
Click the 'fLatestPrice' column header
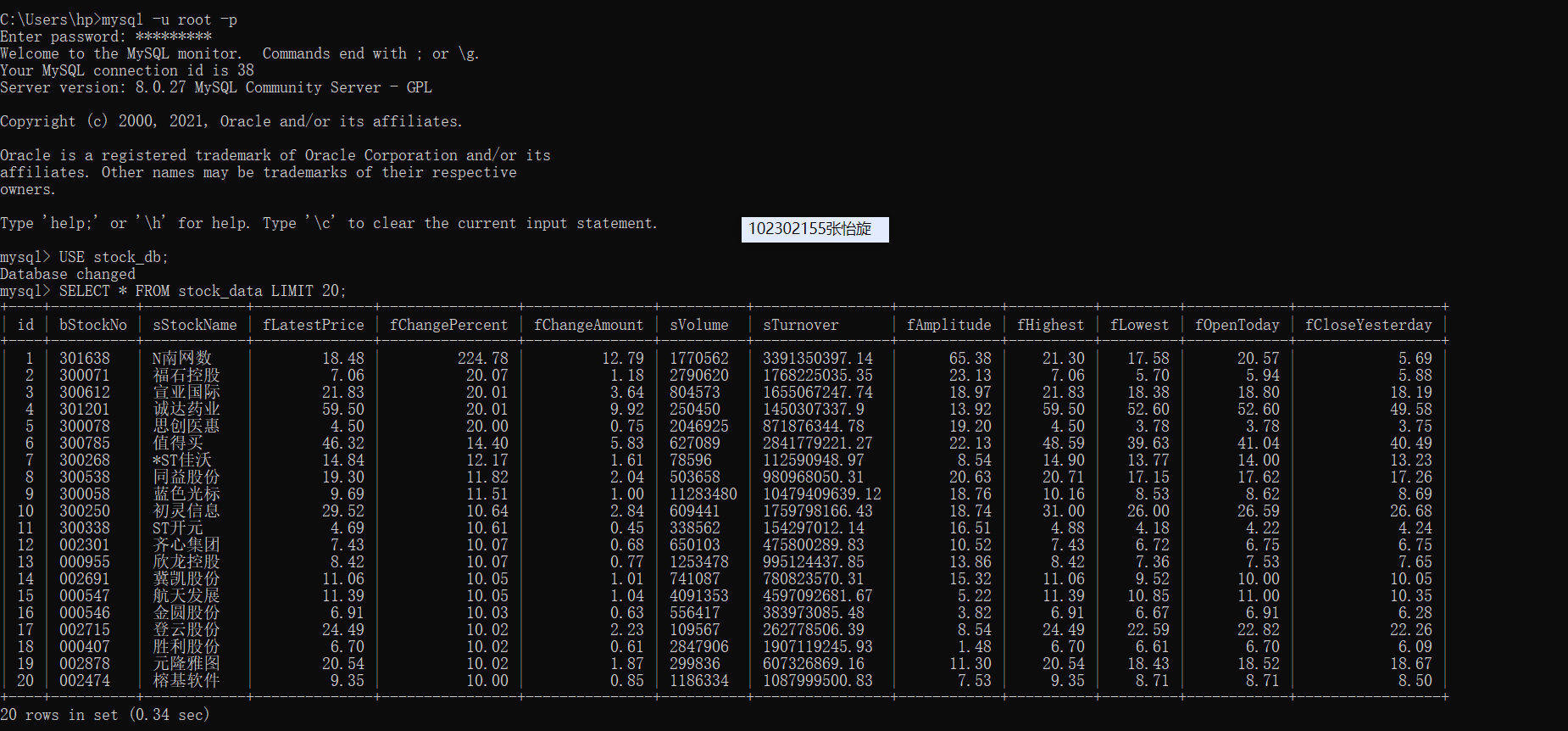point(314,325)
